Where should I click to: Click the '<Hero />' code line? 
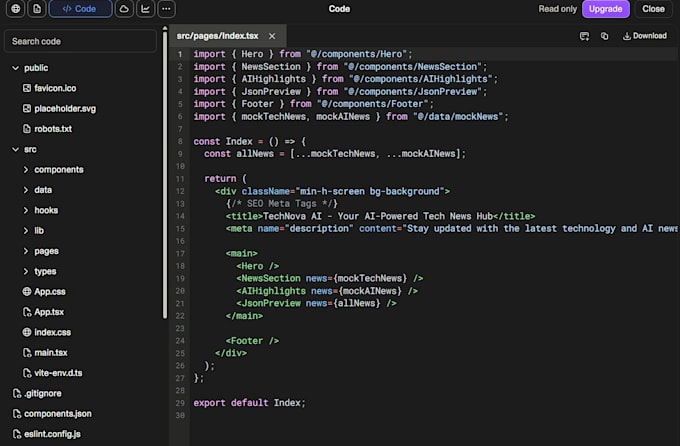pos(258,266)
